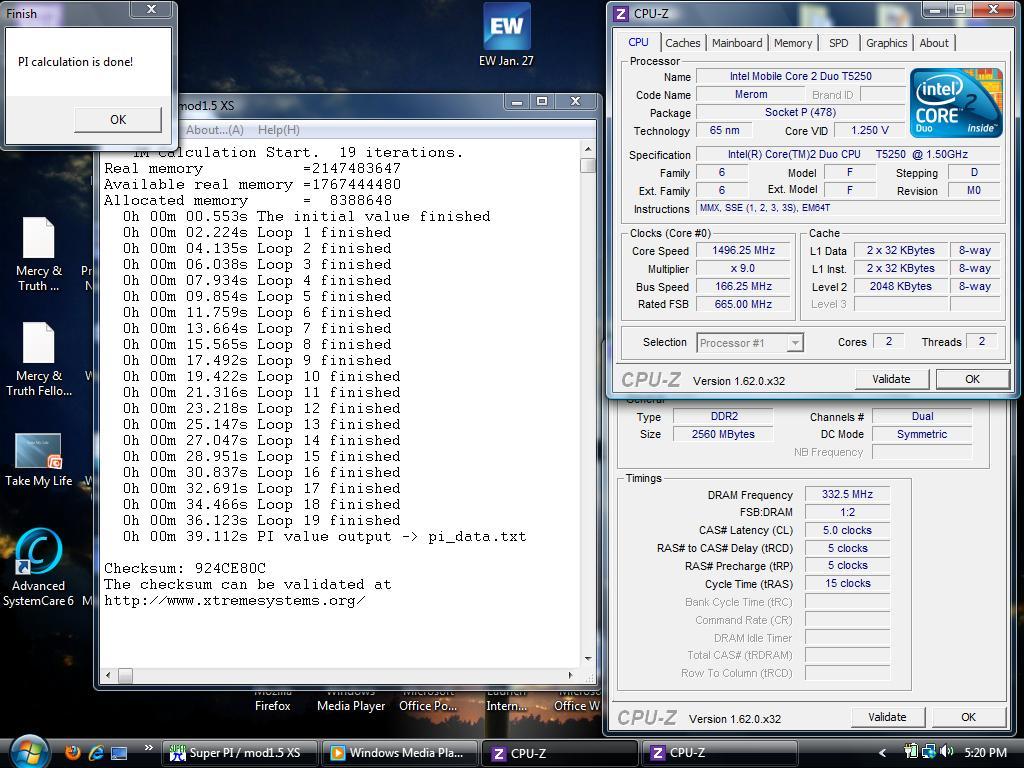
Task: Click the Checksum 924CE80C line
Action: [185, 568]
